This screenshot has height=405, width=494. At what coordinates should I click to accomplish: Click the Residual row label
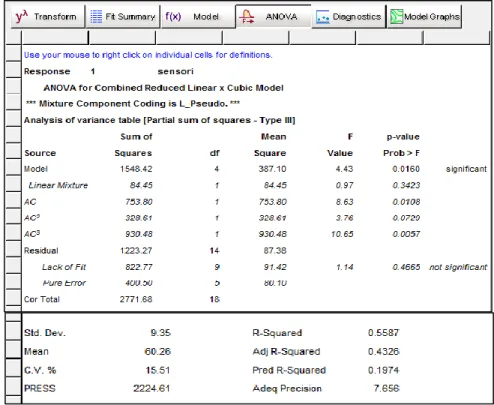click(x=41, y=251)
